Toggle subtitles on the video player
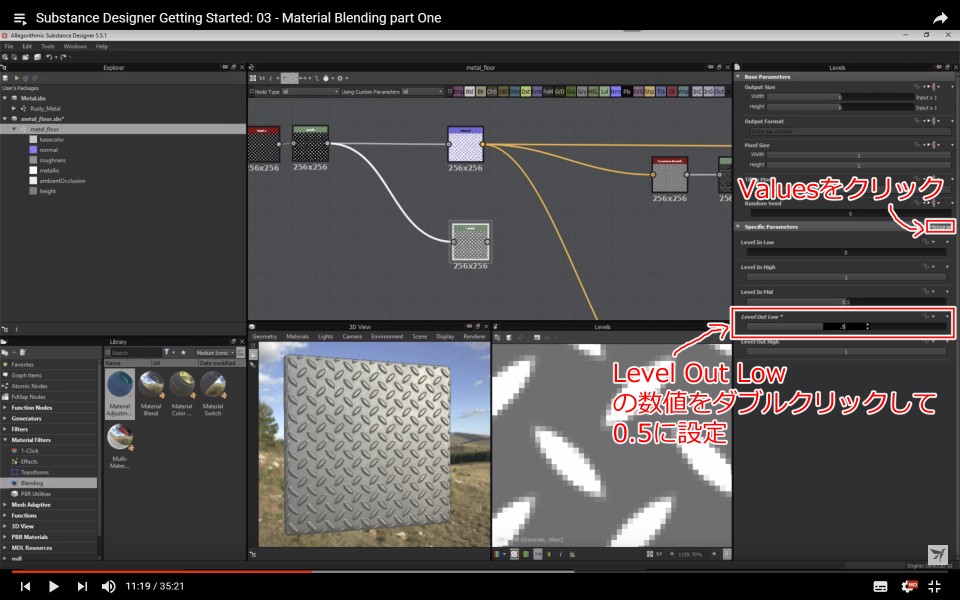Image resolution: width=960 pixels, height=600 pixels. 880,586
